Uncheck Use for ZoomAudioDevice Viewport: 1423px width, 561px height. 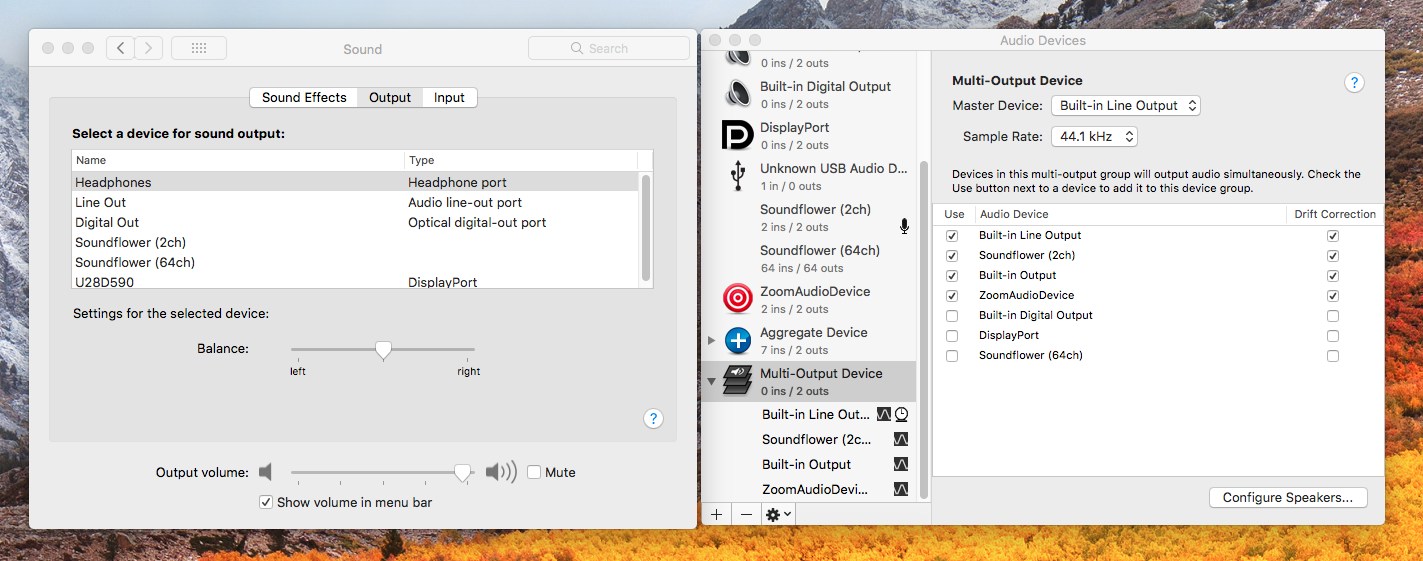952,296
